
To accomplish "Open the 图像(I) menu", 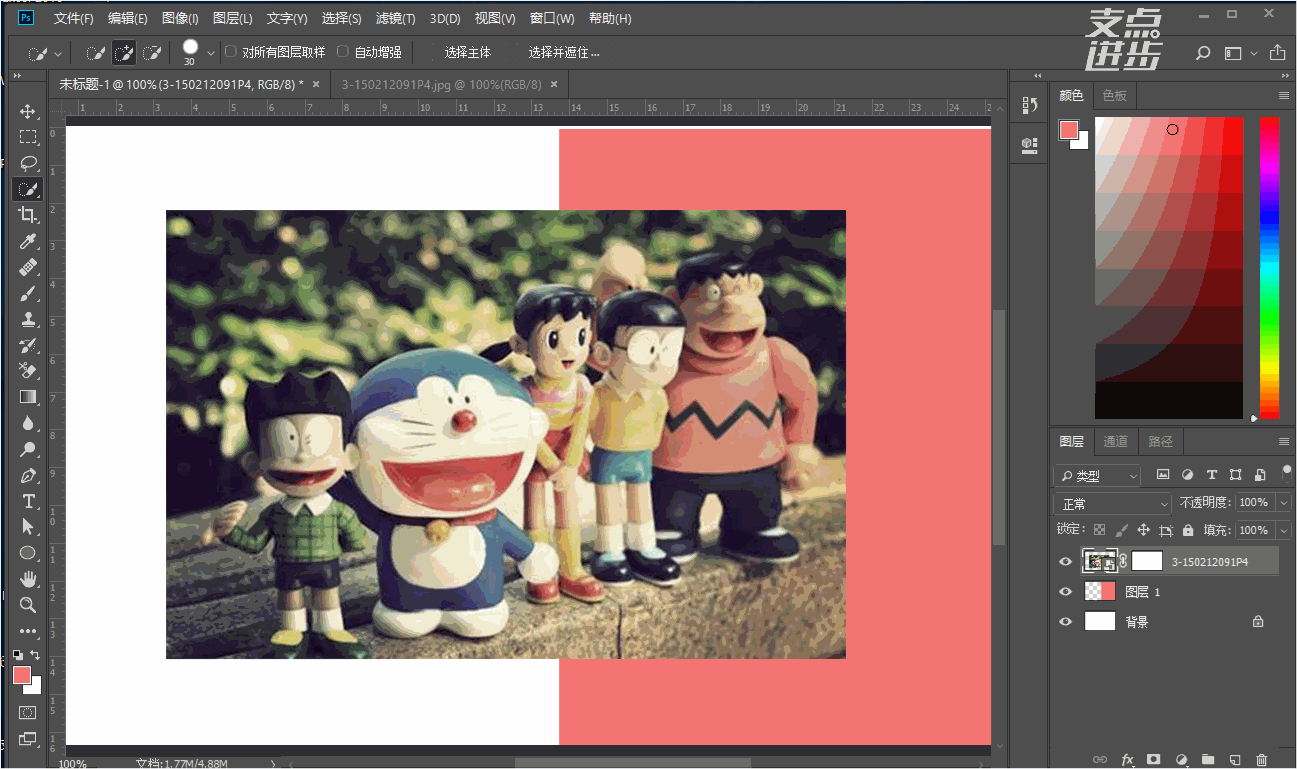I will (x=180, y=19).
